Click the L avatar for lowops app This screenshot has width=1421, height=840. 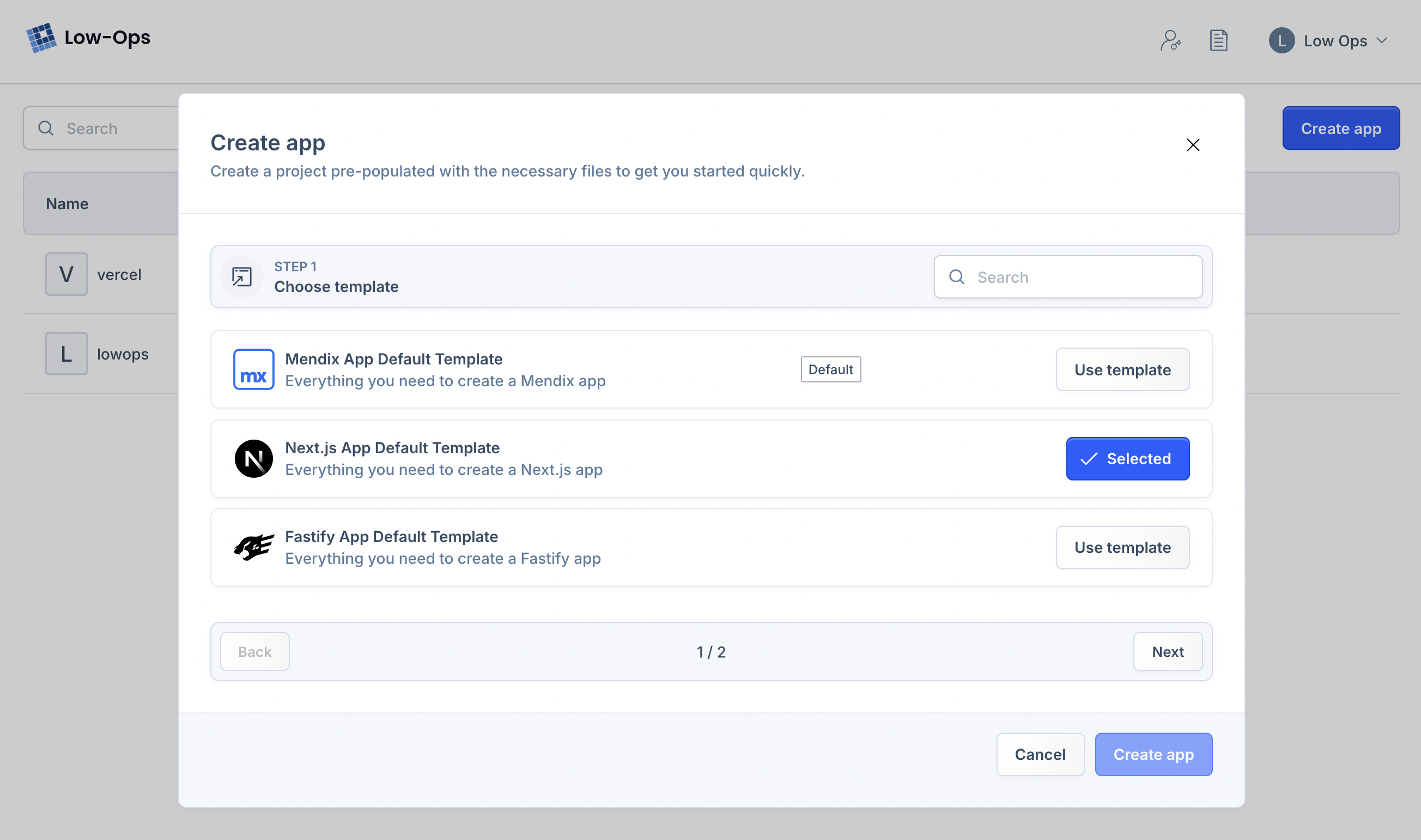click(66, 354)
